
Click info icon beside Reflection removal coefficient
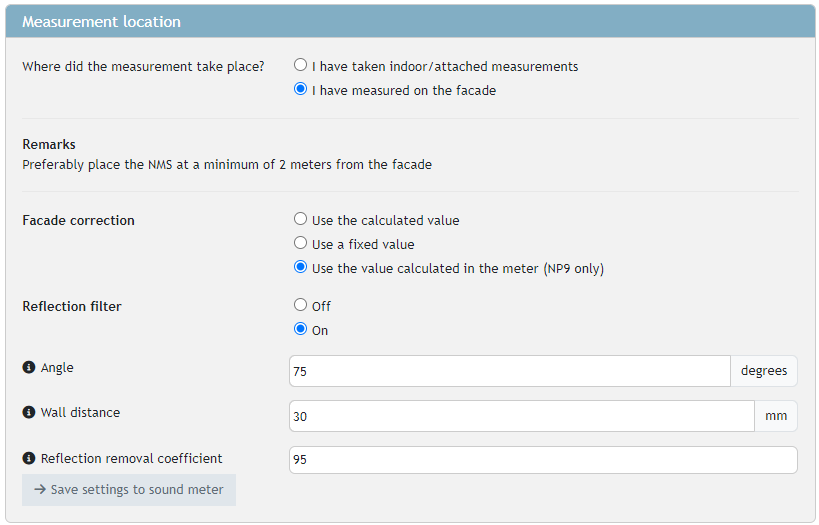[28, 458]
